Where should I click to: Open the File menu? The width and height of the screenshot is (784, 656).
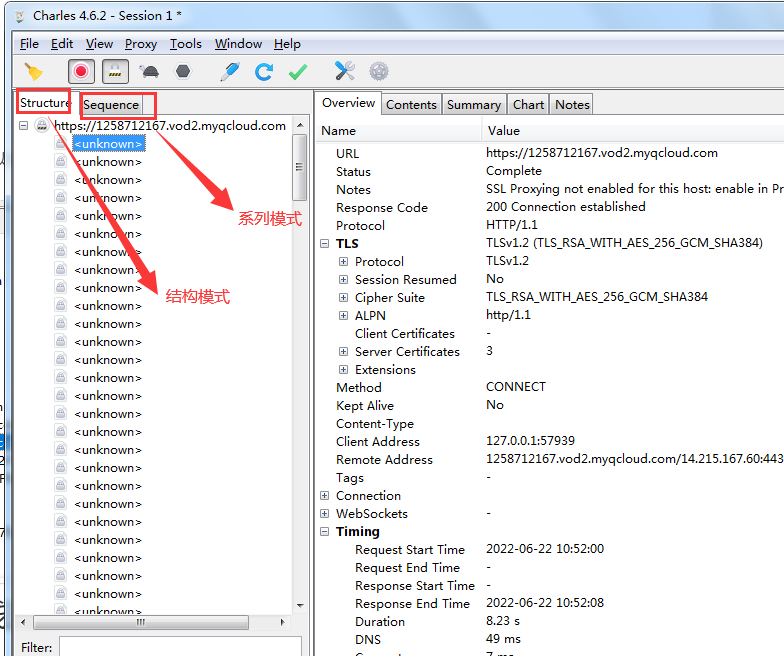[29, 44]
